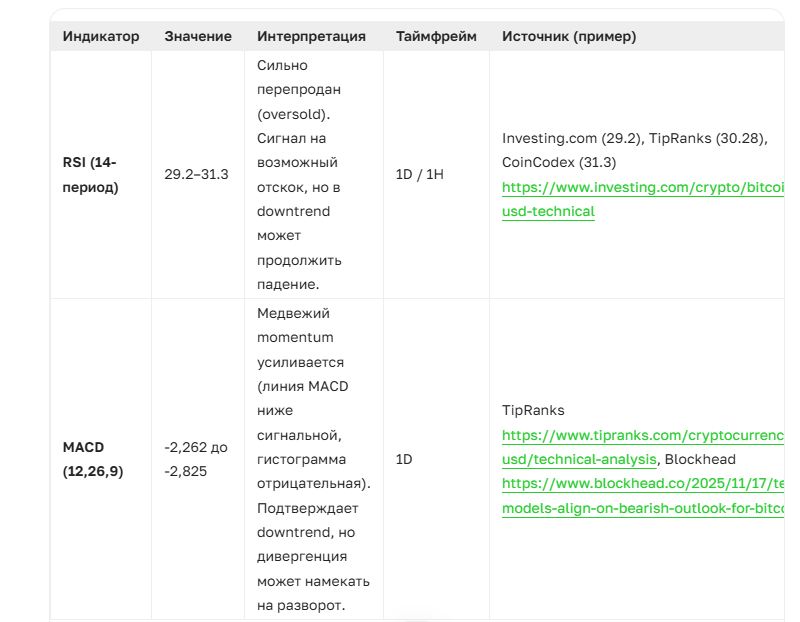This screenshot has width=800, height=622.
Task: Select the "MACD (12,26,9)" indicator cell
Action: coord(93,459)
